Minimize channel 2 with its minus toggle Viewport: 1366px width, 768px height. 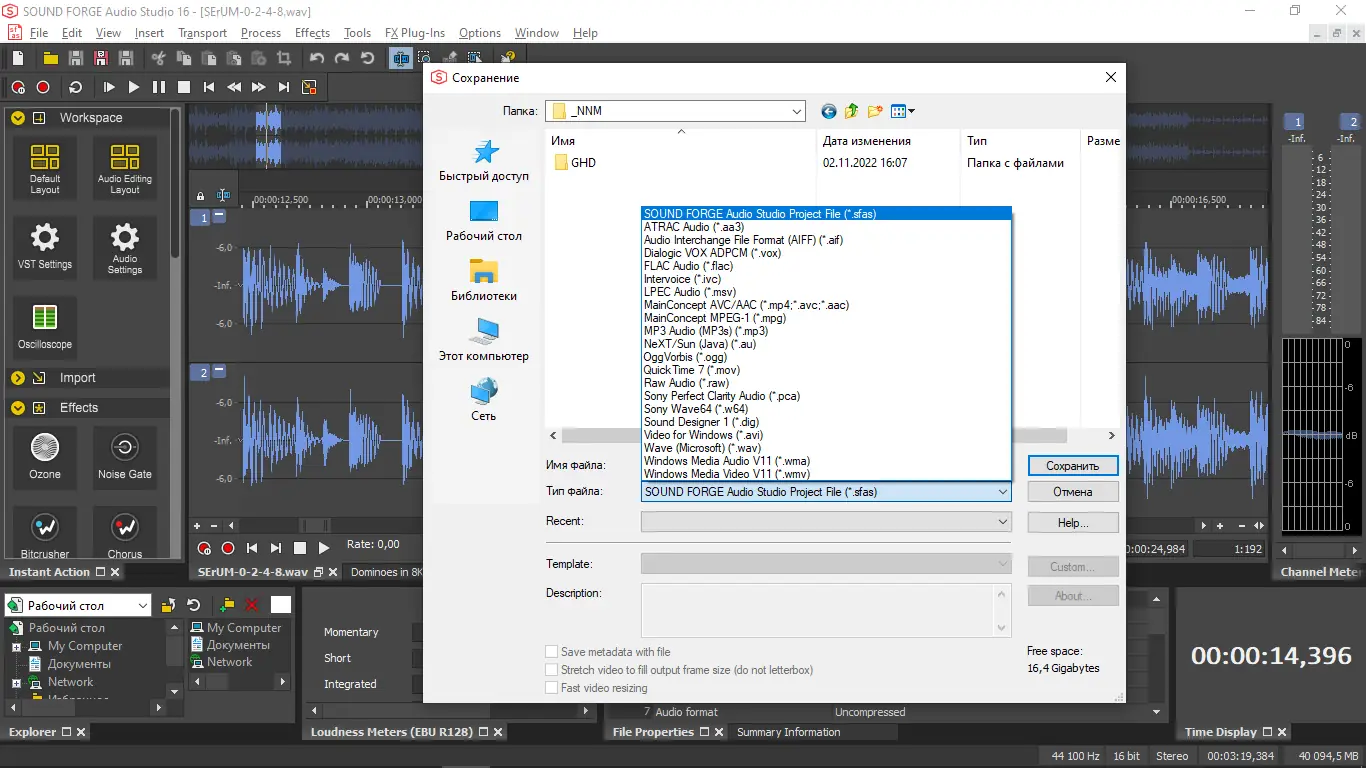click(x=220, y=372)
